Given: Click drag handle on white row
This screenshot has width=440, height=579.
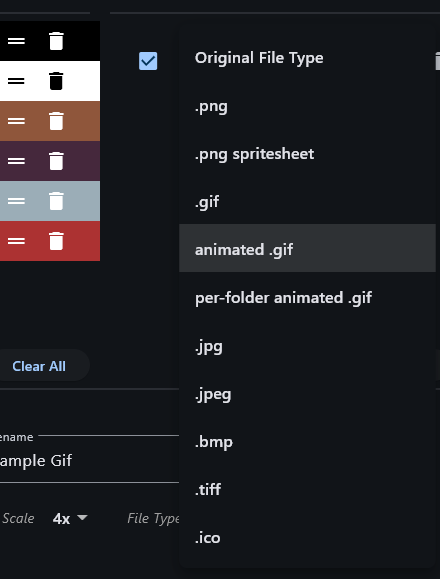Looking at the screenshot, I should tap(16, 81).
